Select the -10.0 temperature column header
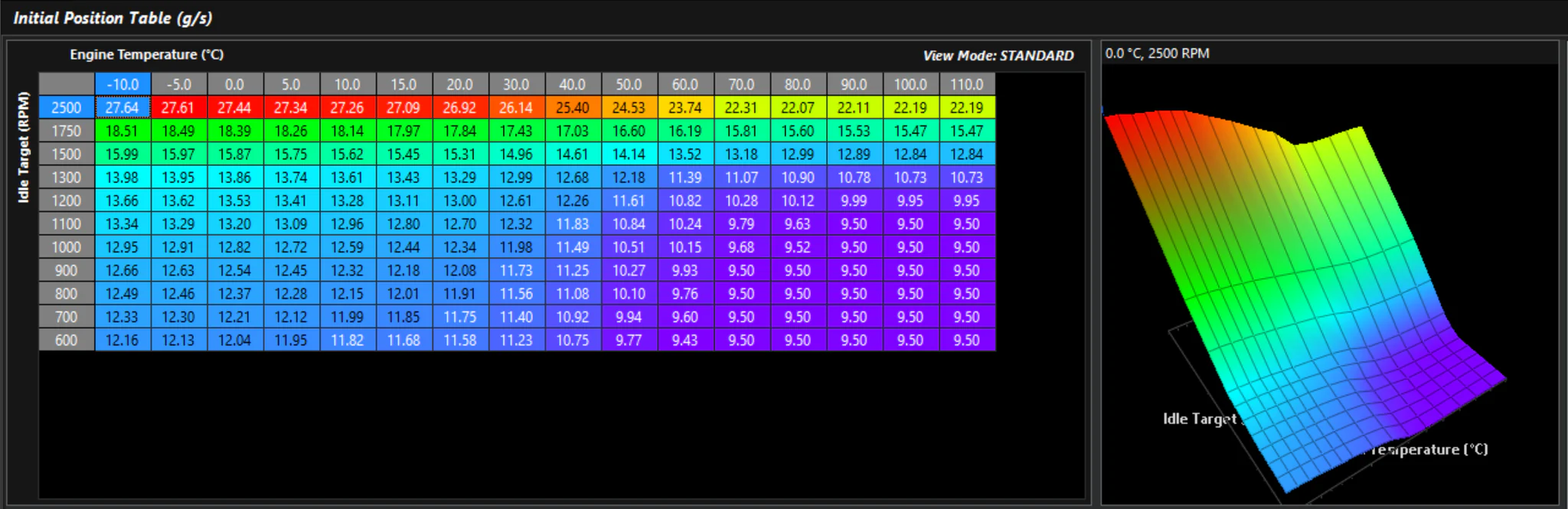The image size is (1568, 509). point(122,84)
